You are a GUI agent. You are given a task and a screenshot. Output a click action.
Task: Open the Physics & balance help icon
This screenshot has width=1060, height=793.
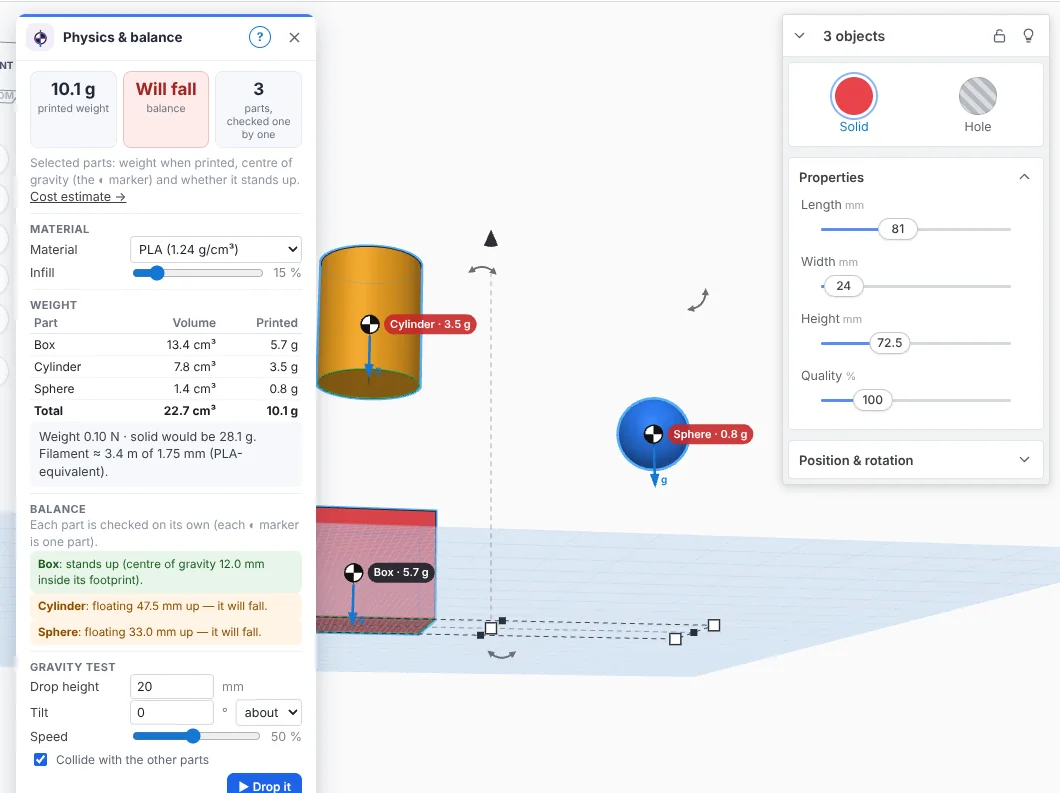click(x=260, y=37)
